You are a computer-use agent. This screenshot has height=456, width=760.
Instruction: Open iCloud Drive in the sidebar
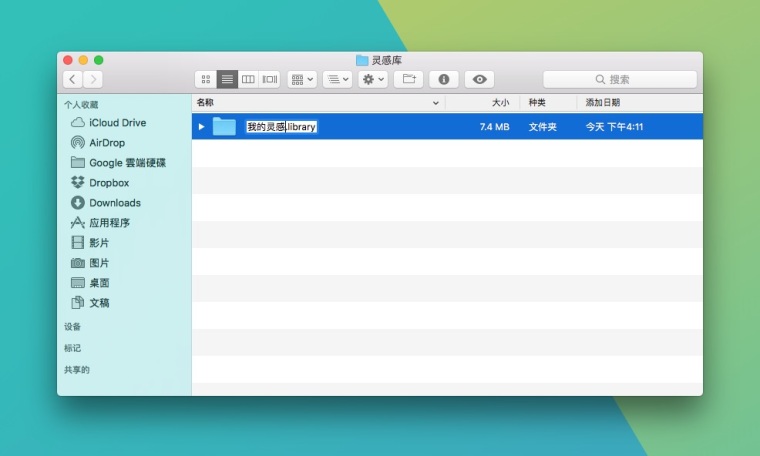click(x=109, y=123)
